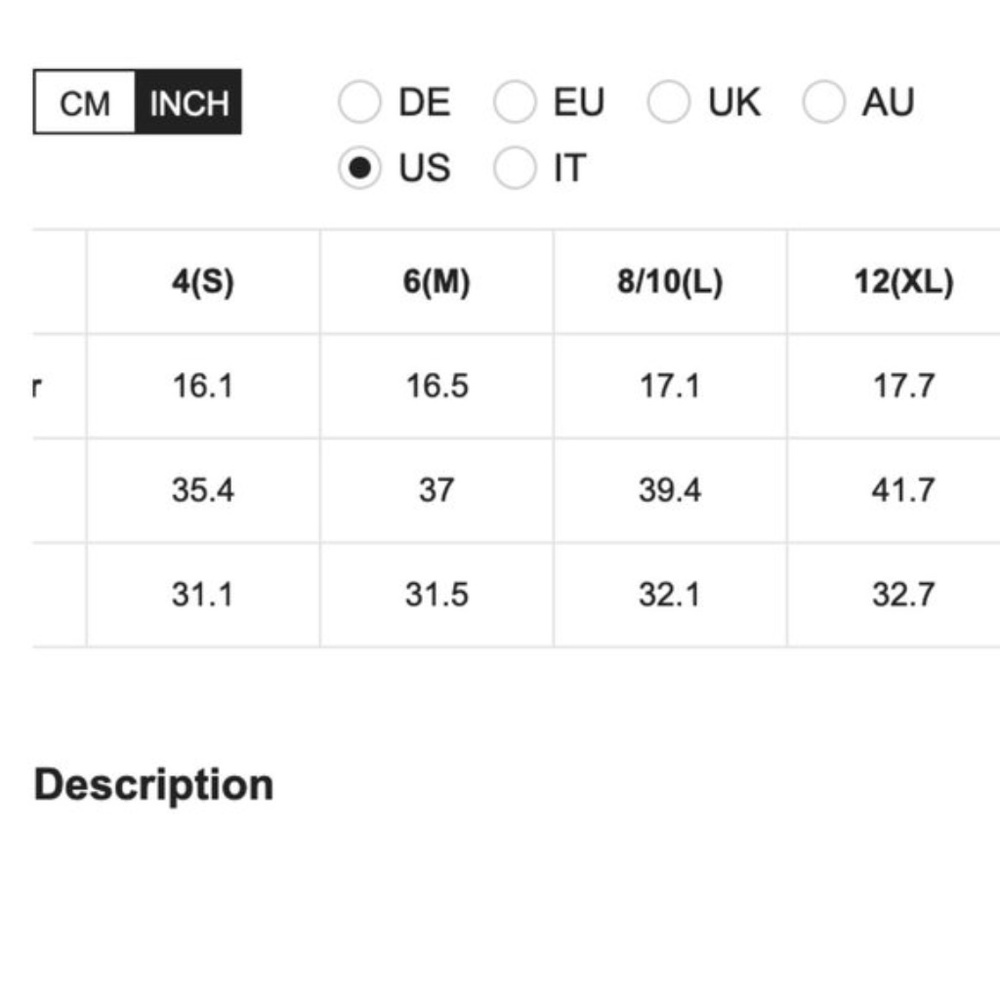Switch sizing to IT standard

(515, 168)
